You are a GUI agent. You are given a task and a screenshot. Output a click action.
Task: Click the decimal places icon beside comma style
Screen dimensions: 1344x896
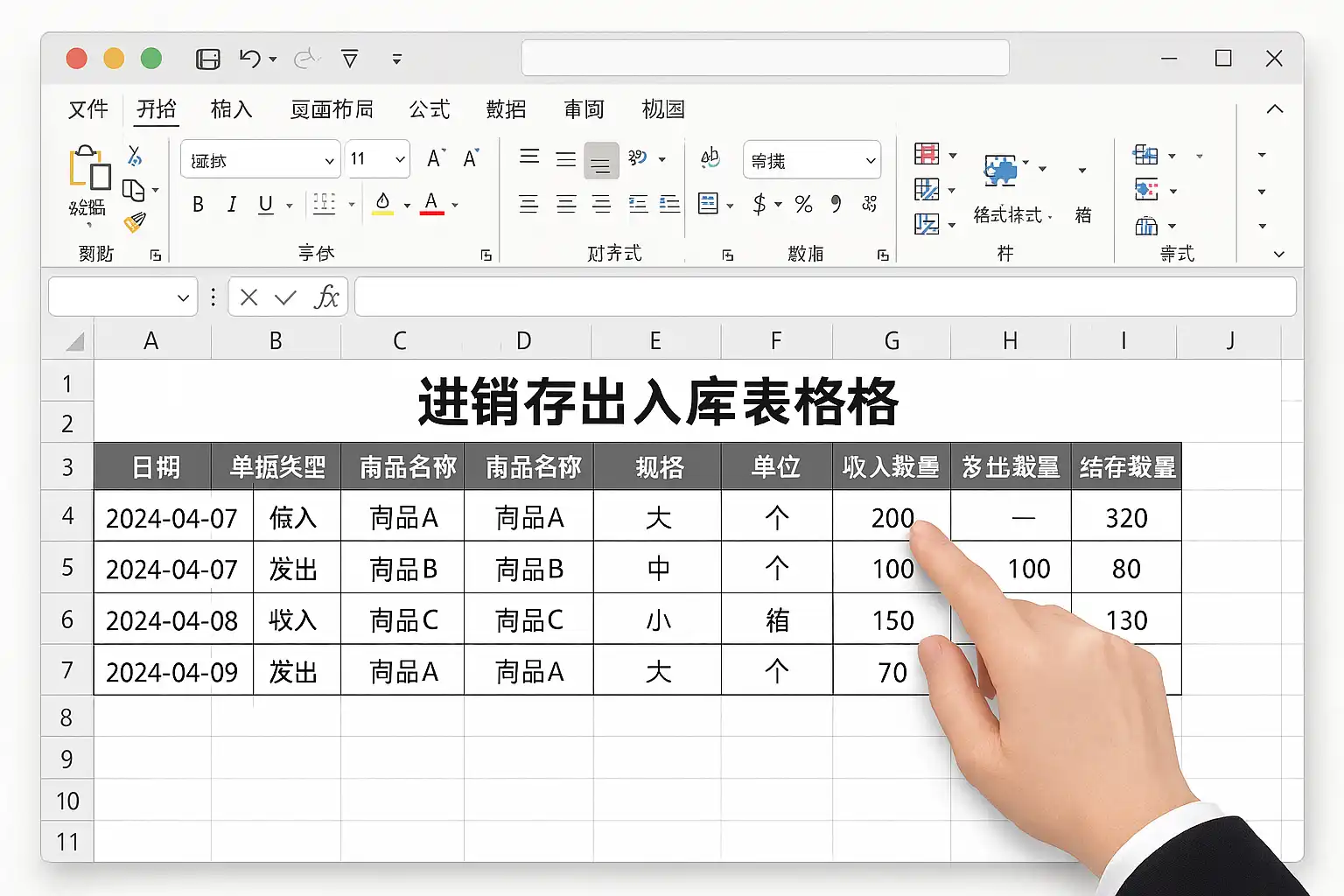(869, 204)
